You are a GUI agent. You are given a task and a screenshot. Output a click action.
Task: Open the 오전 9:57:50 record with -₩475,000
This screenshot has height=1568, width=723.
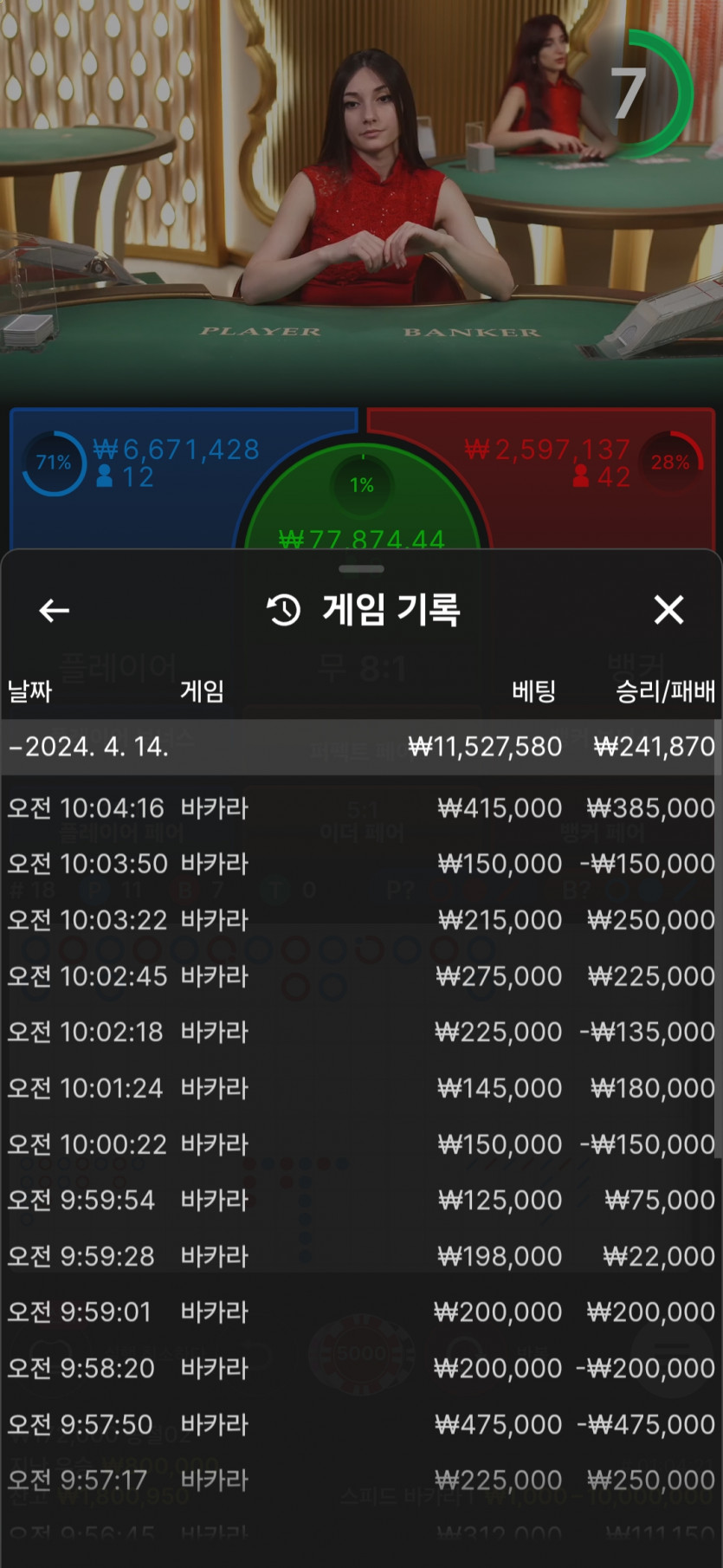pyautogui.click(x=361, y=1424)
